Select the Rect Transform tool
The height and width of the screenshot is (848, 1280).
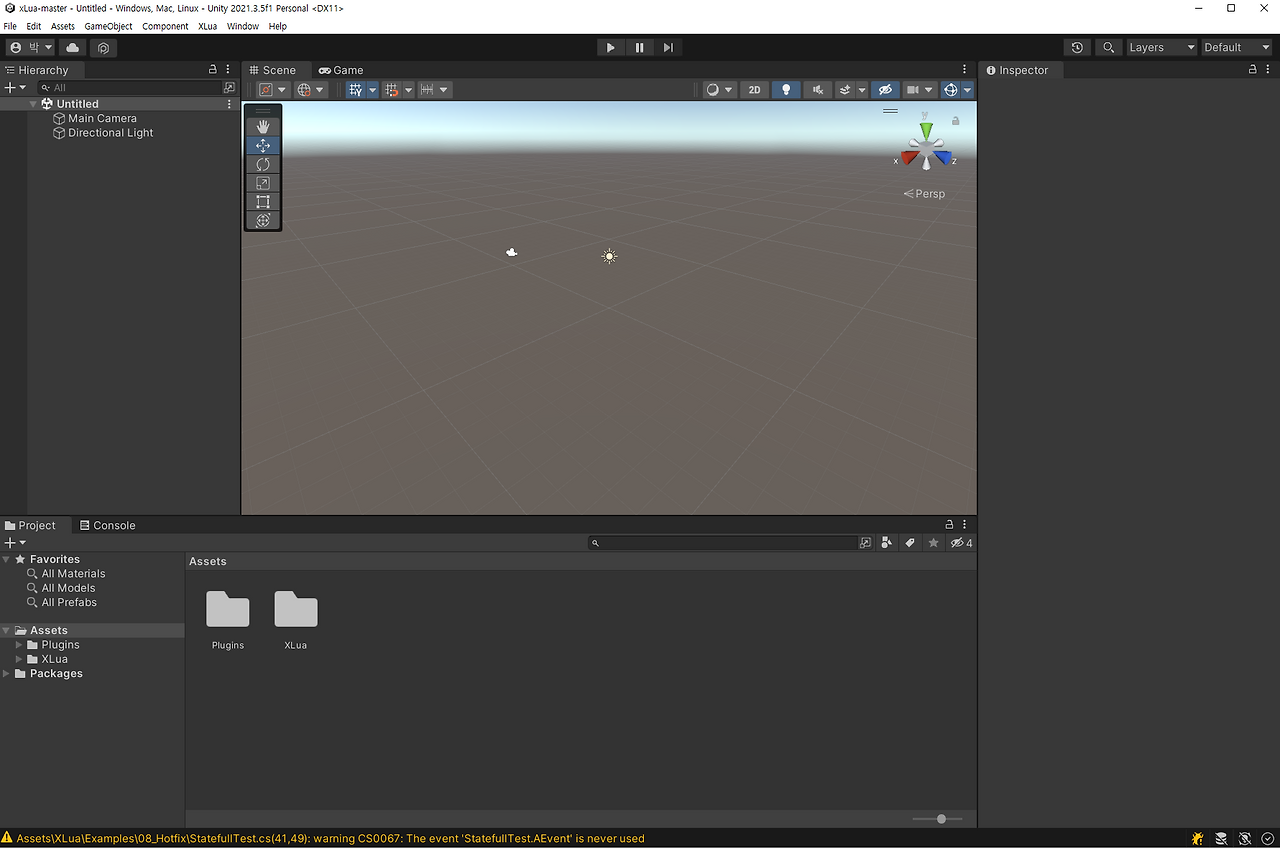click(x=263, y=201)
